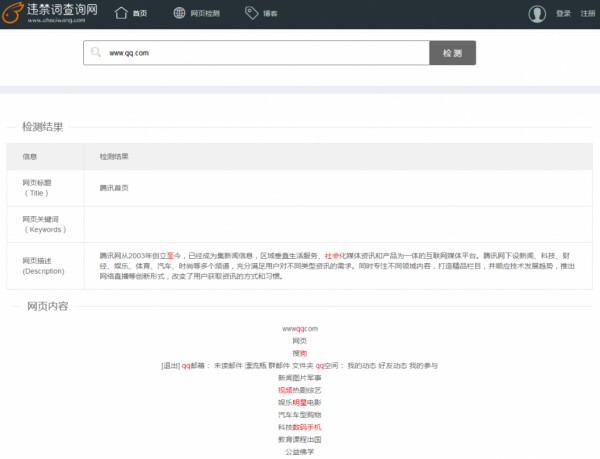This screenshot has width=600, height=459.
Task: Go to the 博客 menu label
Action: pos(270,14)
